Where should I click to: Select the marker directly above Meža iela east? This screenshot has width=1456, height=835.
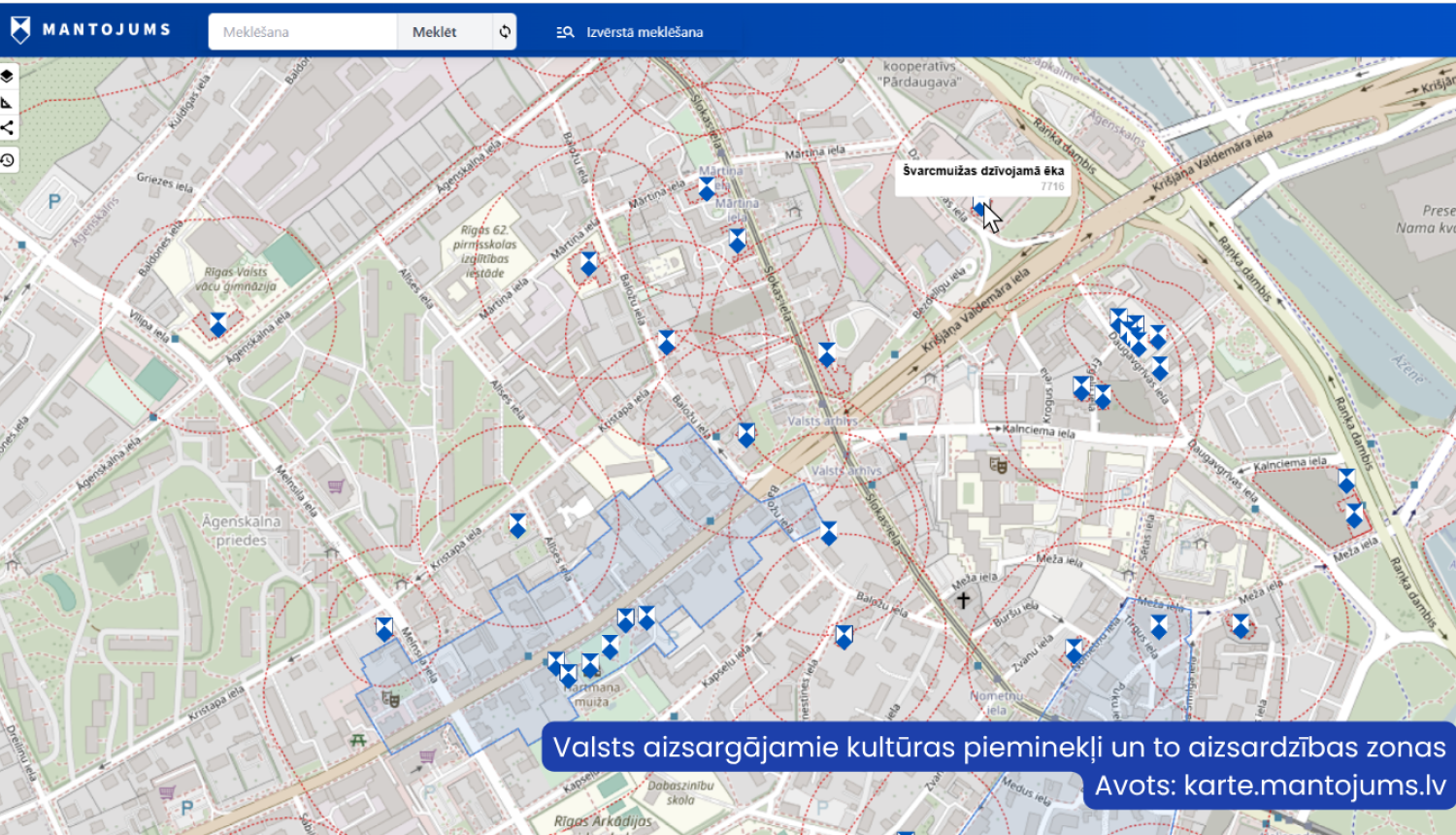1355,516
